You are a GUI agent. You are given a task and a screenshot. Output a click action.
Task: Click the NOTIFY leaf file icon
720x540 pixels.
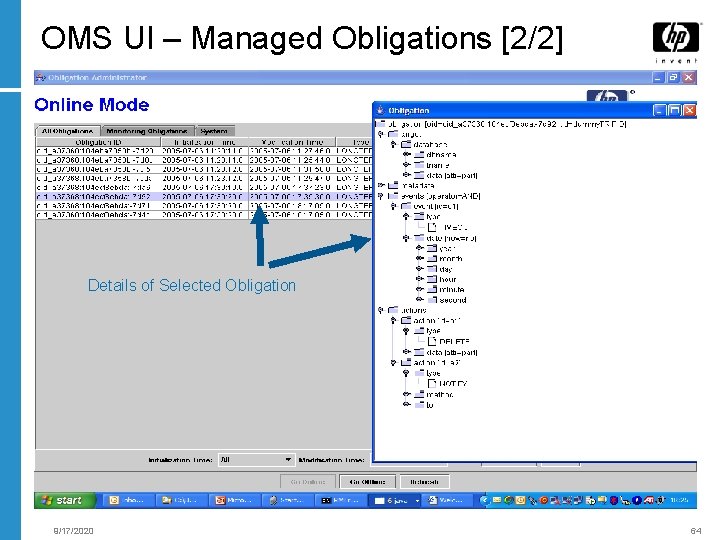(432, 383)
